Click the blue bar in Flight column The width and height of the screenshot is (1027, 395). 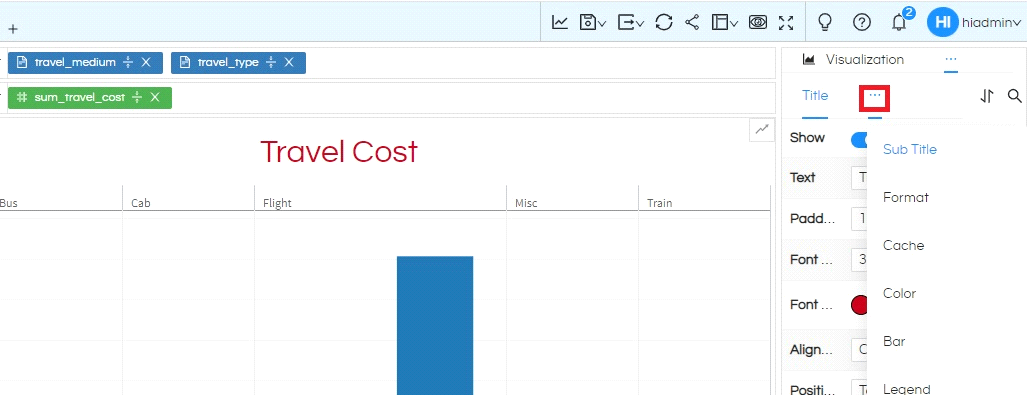[435, 326]
